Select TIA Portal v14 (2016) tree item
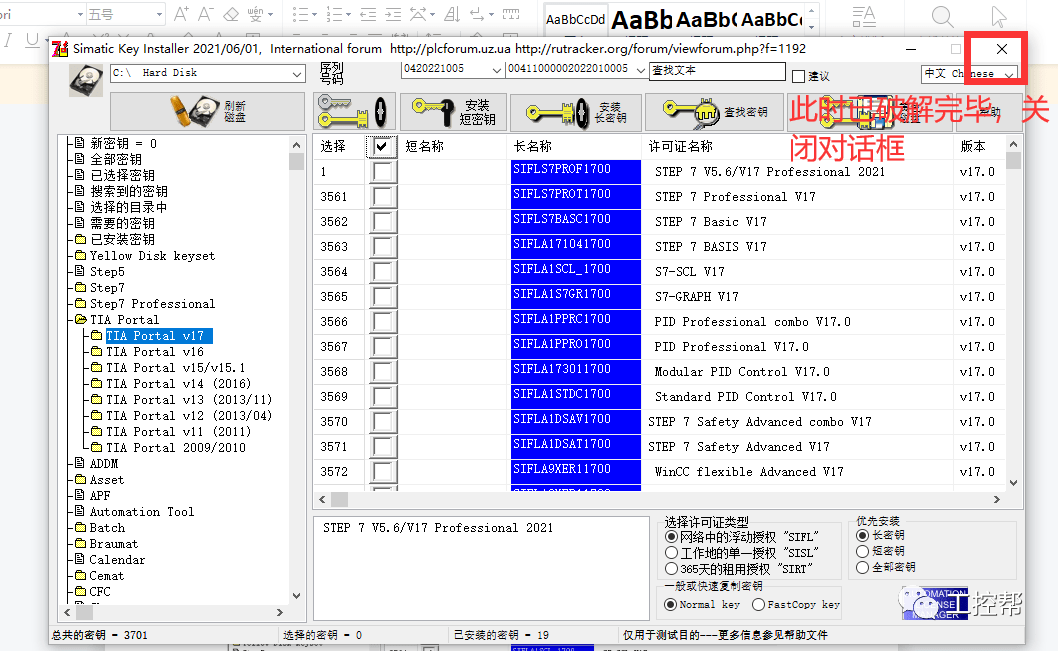Screen dimensions: 1058x651 coord(179,384)
